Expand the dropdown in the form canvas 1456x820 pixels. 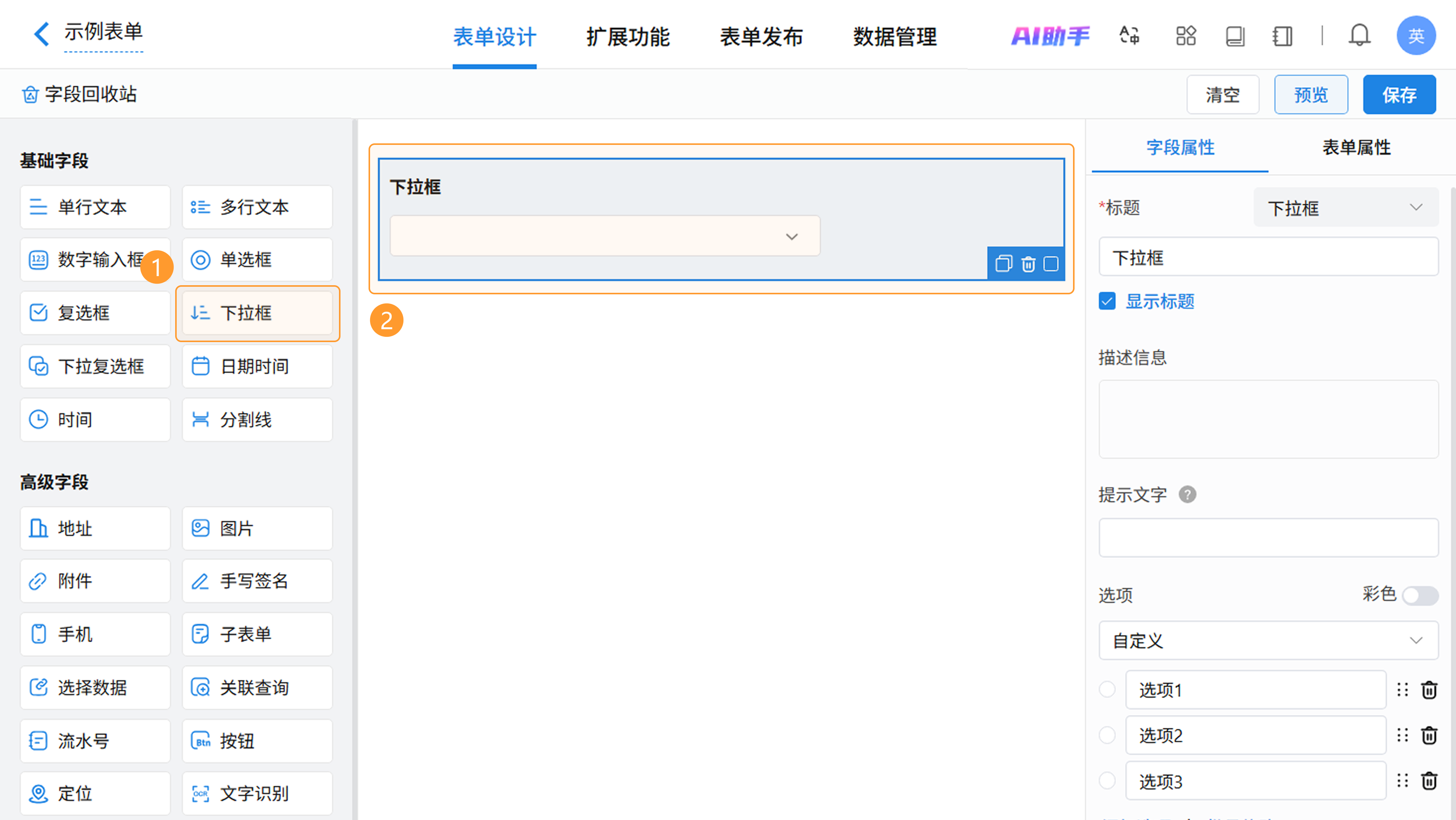[605, 236]
